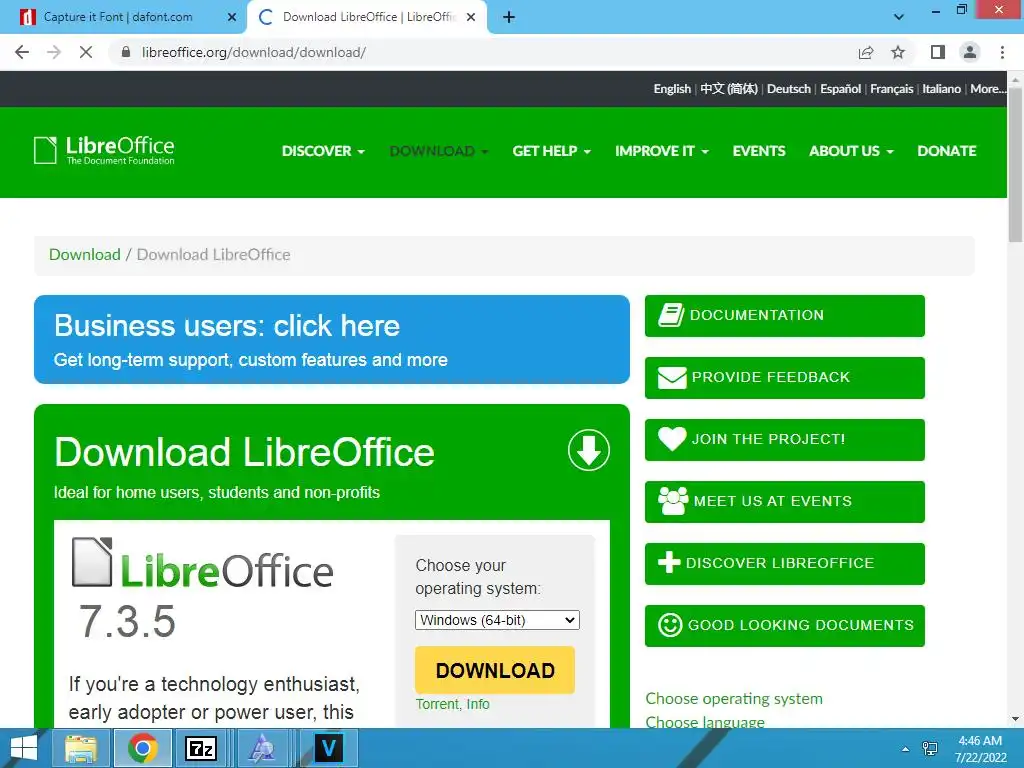
Task: Click the page vertical scrollbar thumb
Action: (x=1016, y=163)
